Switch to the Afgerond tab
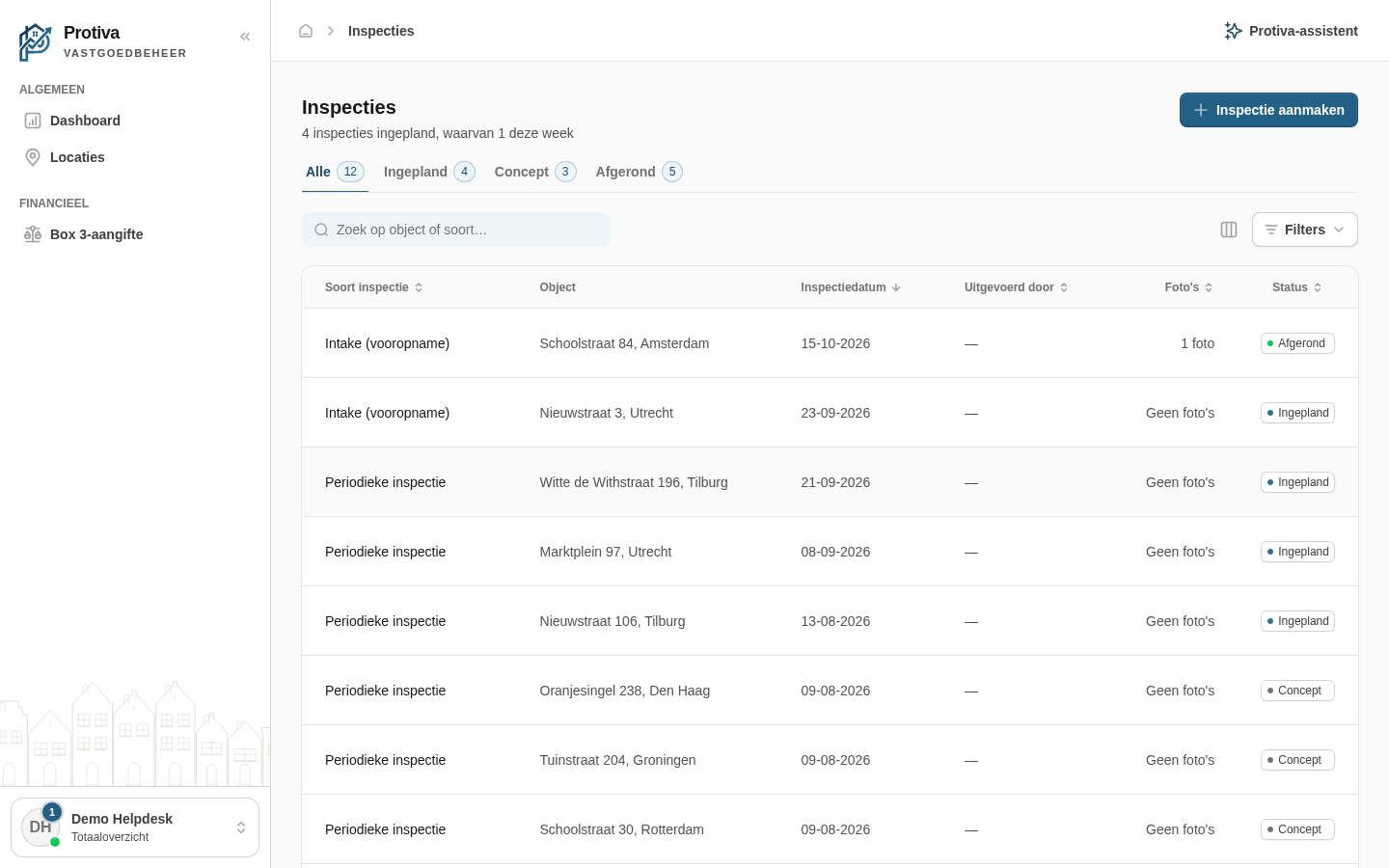1389x868 pixels. pos(639,172)
